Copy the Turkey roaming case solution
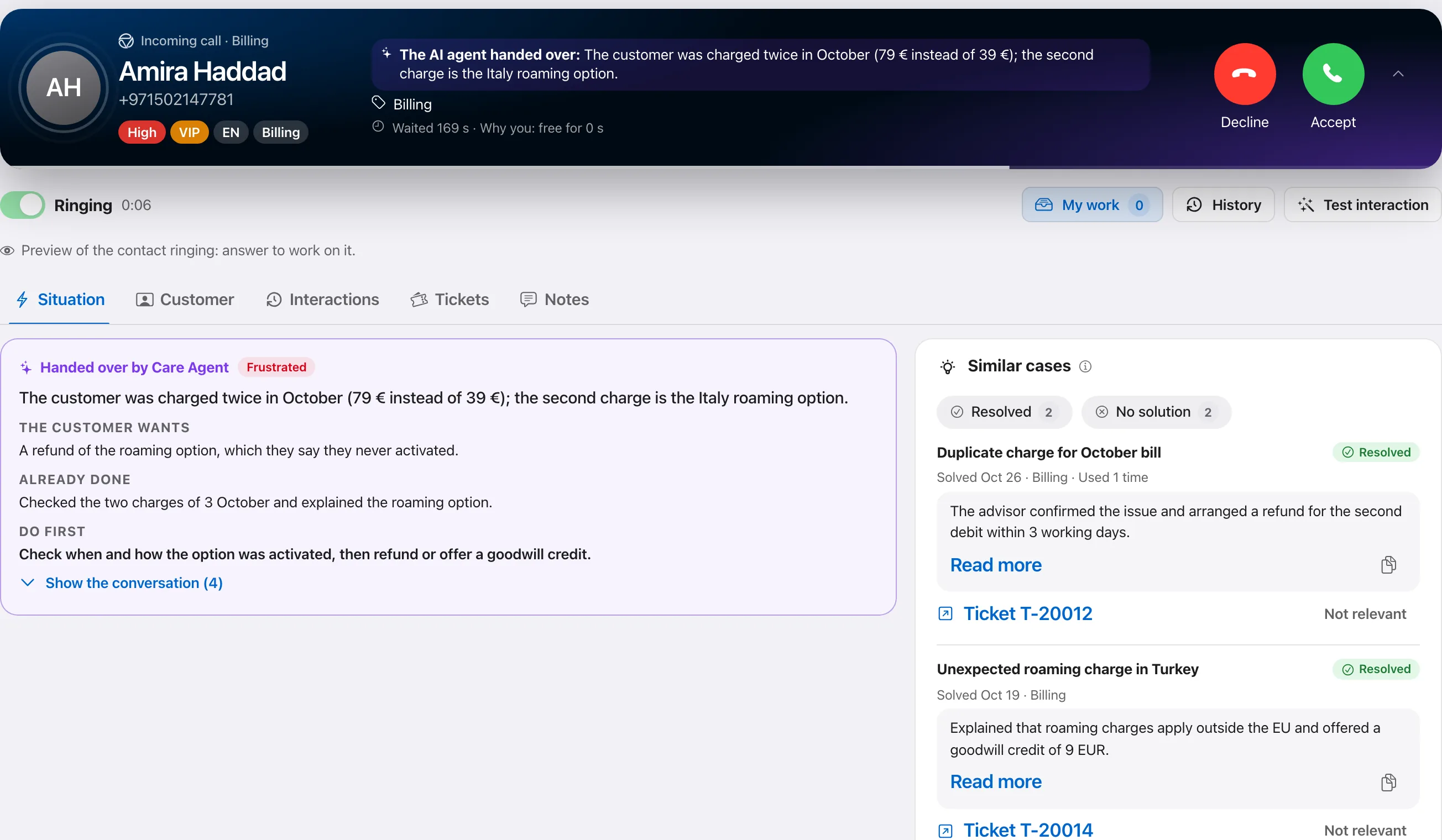Screen dimensions: 1442x840 (1389, 781)
